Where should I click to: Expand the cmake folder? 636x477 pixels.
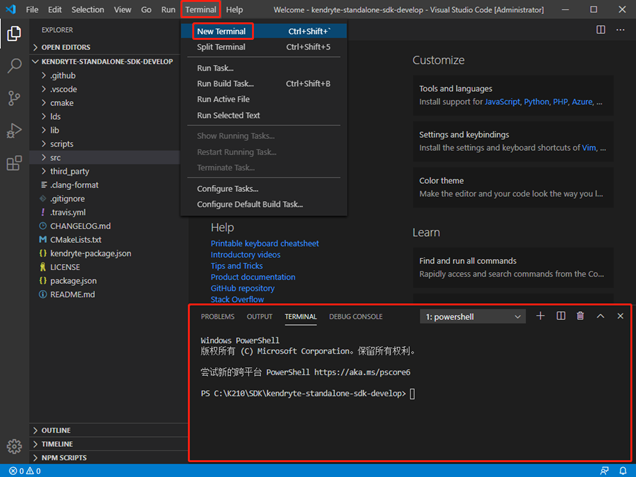105,103
